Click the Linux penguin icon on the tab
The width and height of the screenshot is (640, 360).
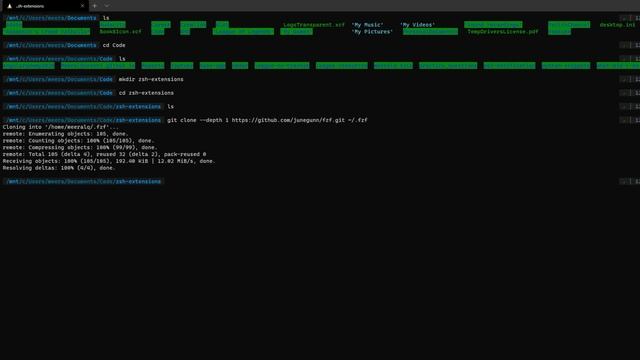(x=9, y=6)
